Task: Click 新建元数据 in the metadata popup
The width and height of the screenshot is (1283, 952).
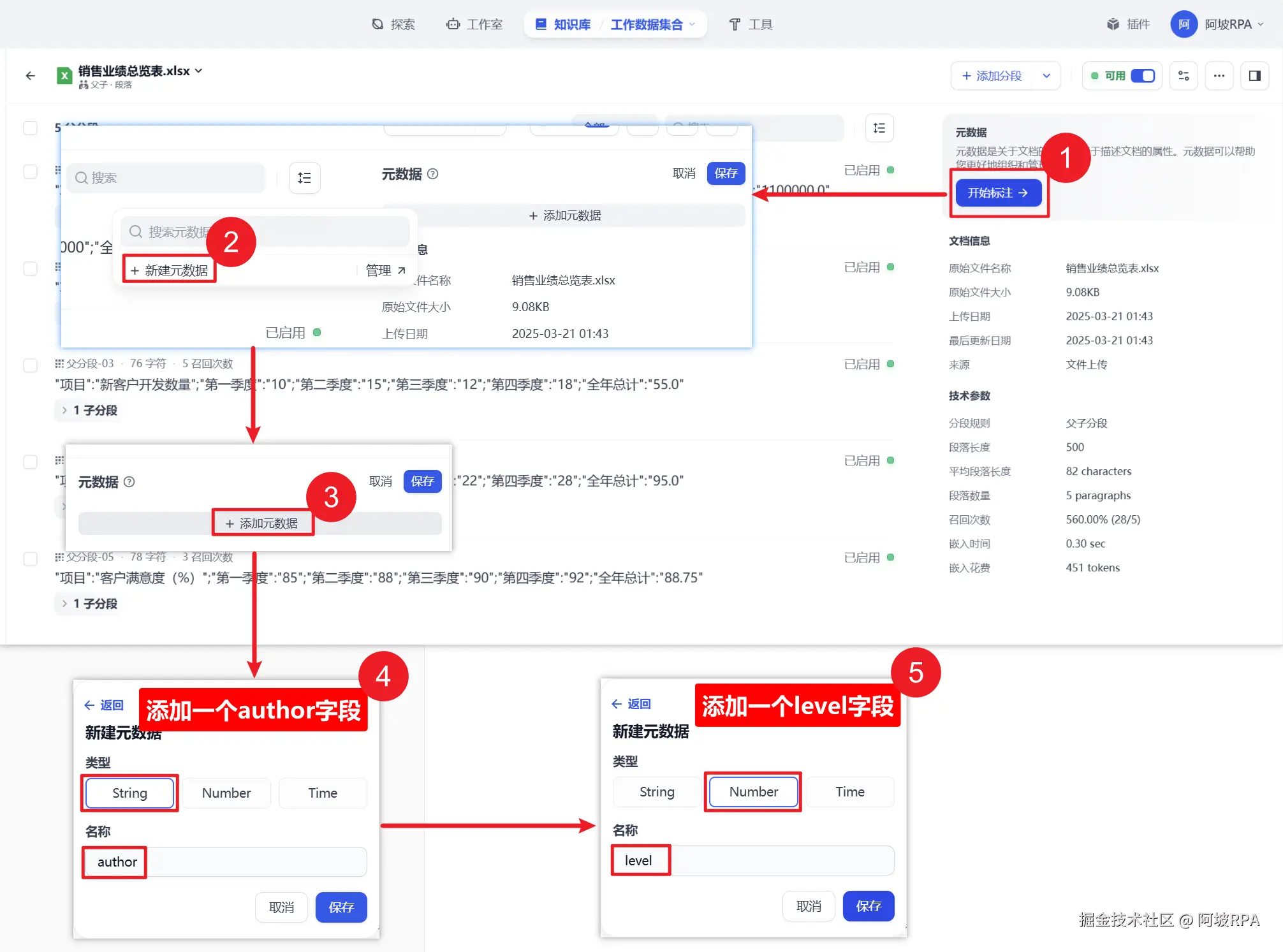Action: click(x=170, y=270)
